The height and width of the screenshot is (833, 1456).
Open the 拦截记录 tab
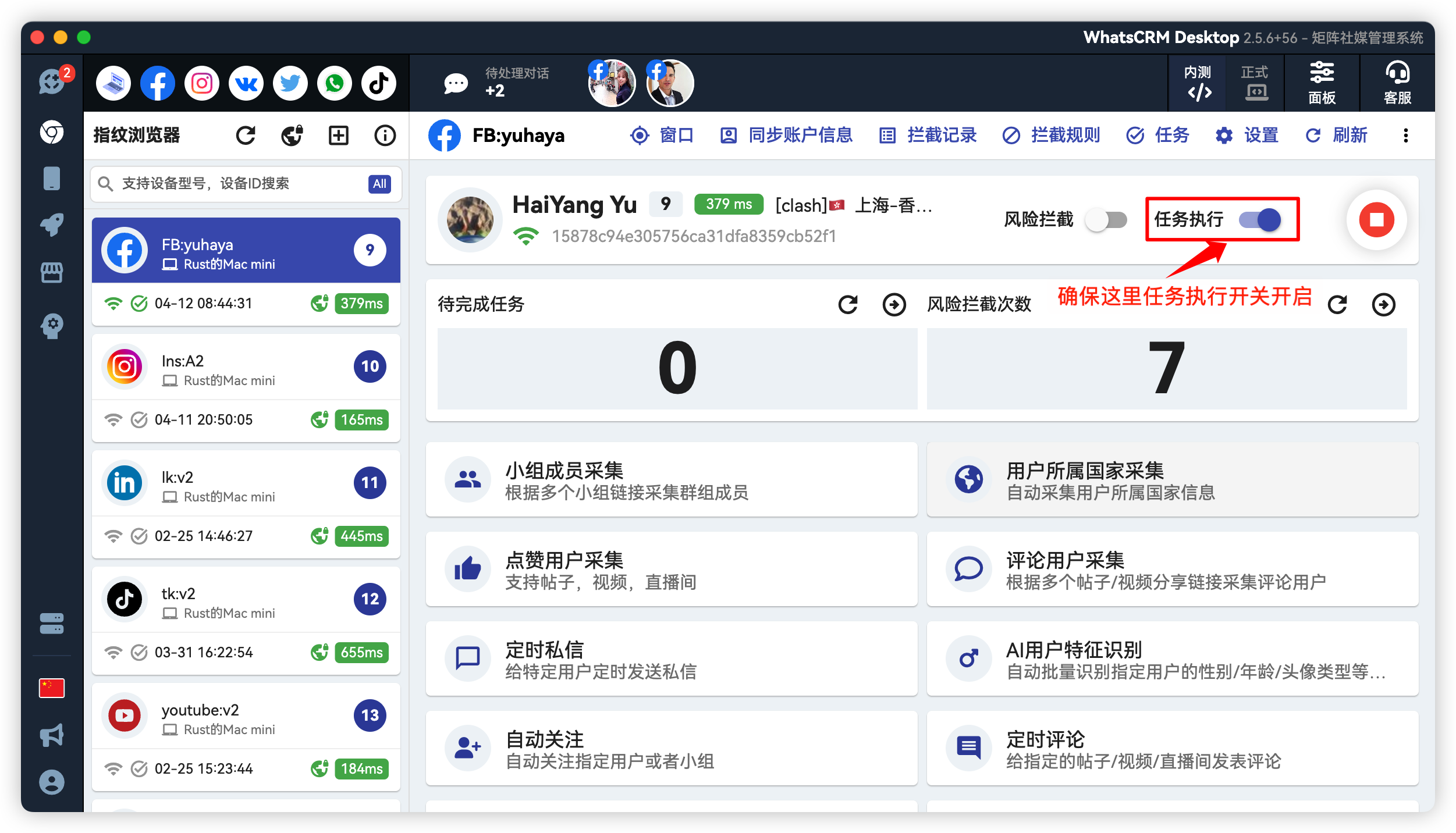tap(928, 136)
